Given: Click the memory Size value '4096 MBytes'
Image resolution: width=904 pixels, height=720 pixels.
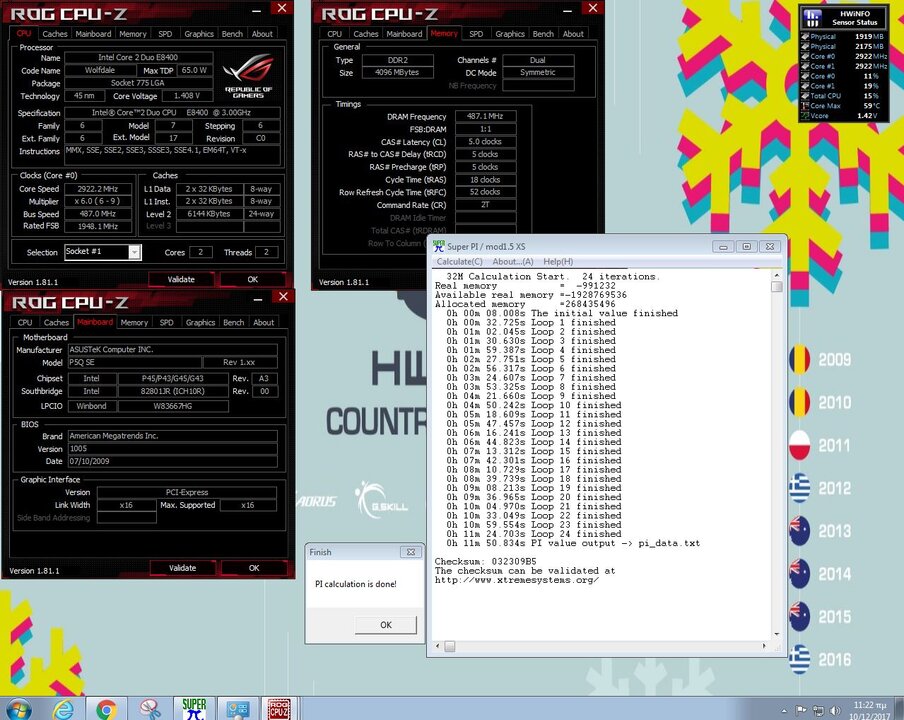Looking at the screenshot, I should coord(397,73).
